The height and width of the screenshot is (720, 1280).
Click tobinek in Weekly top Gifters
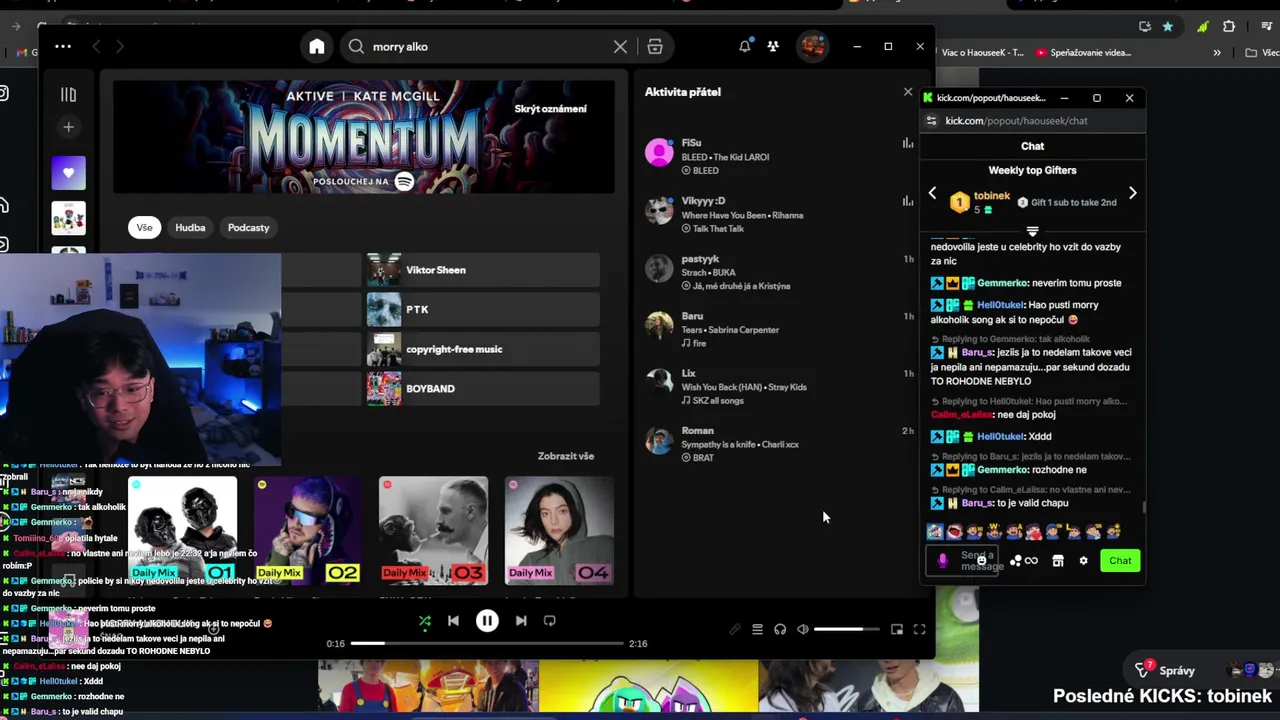[992, 196]
